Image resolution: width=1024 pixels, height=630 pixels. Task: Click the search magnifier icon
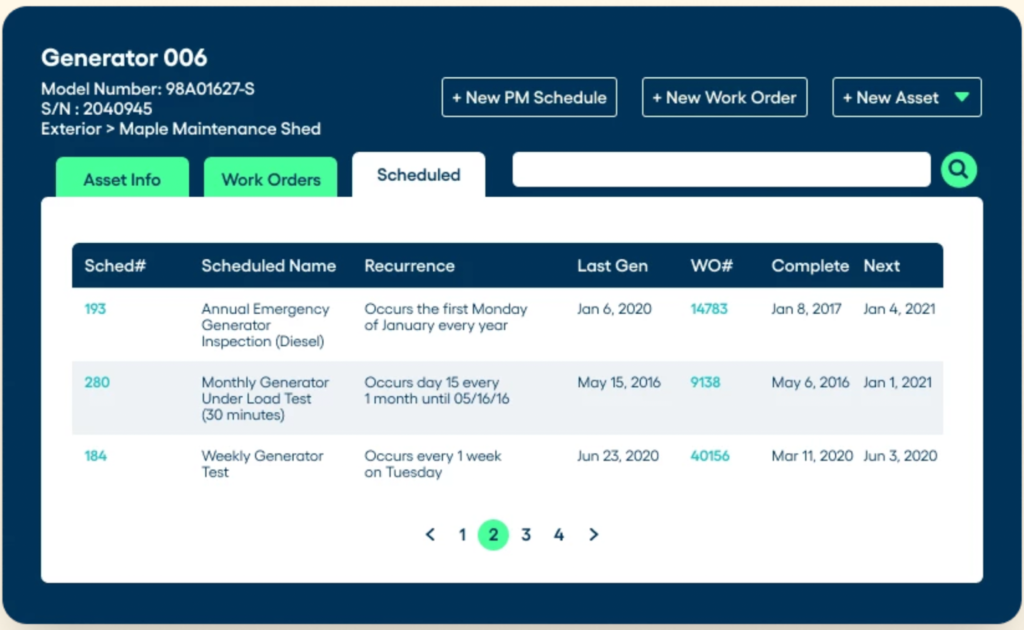click(x=958, y=170)
